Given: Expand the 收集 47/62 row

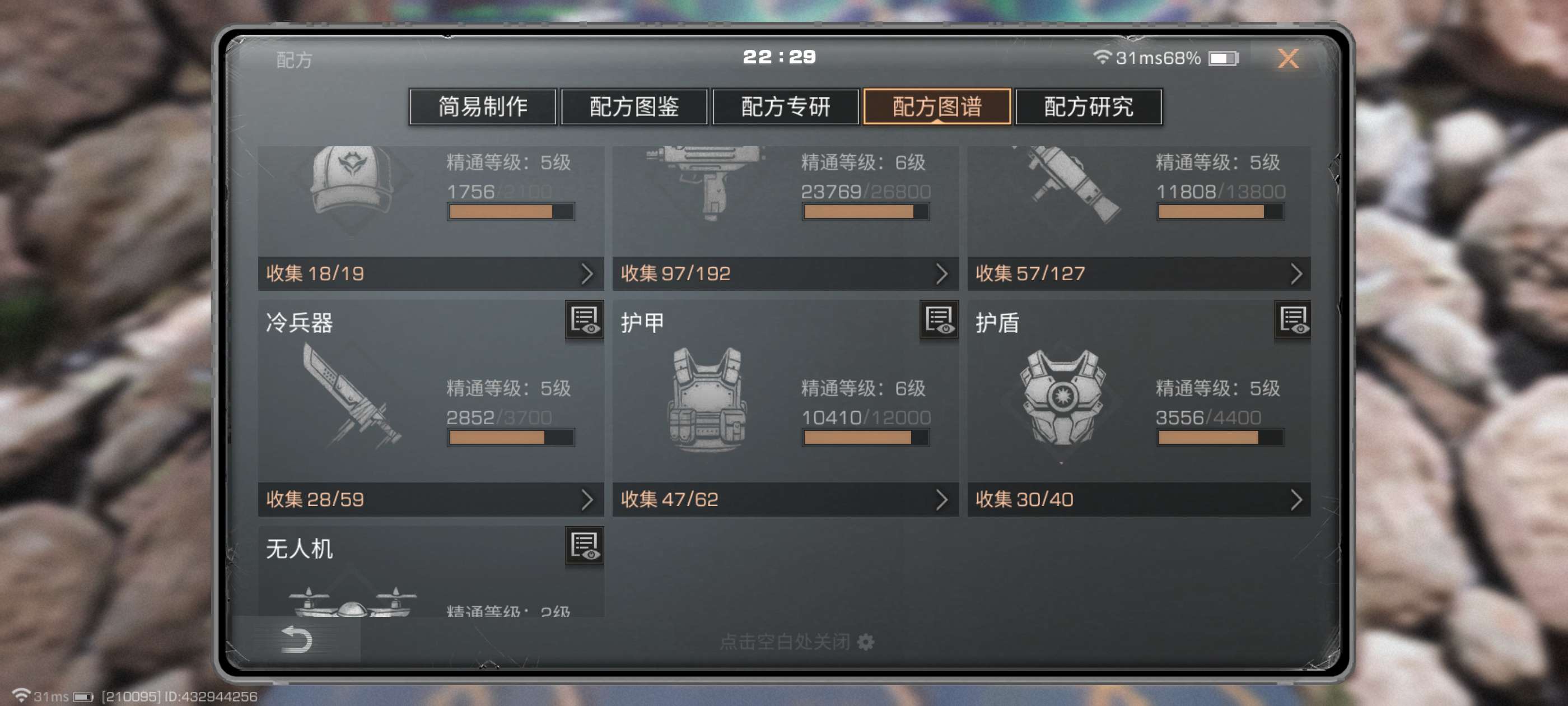Looking at the screenshot, I should pos(785,499).
